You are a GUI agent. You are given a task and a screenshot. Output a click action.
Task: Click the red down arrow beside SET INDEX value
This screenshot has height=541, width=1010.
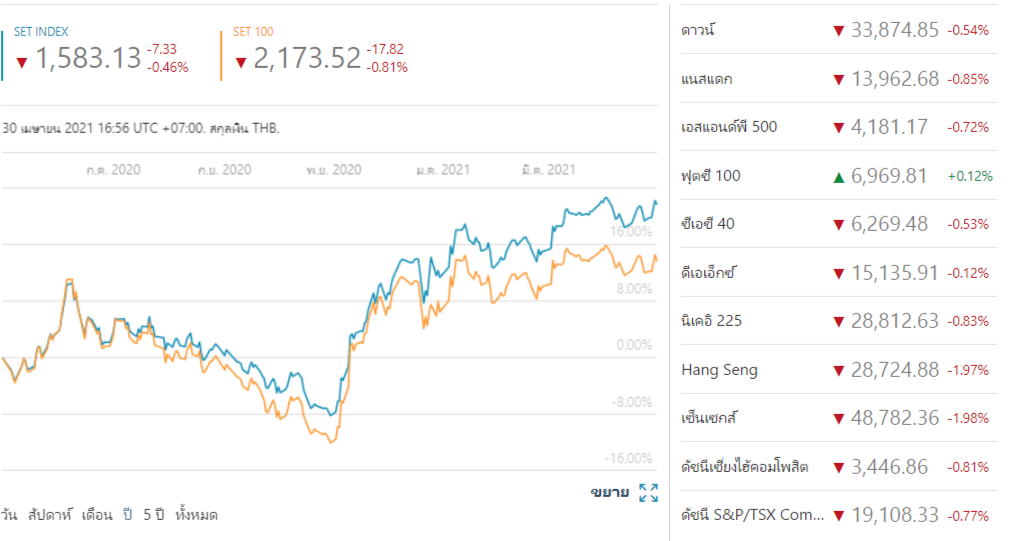(21, 62)
